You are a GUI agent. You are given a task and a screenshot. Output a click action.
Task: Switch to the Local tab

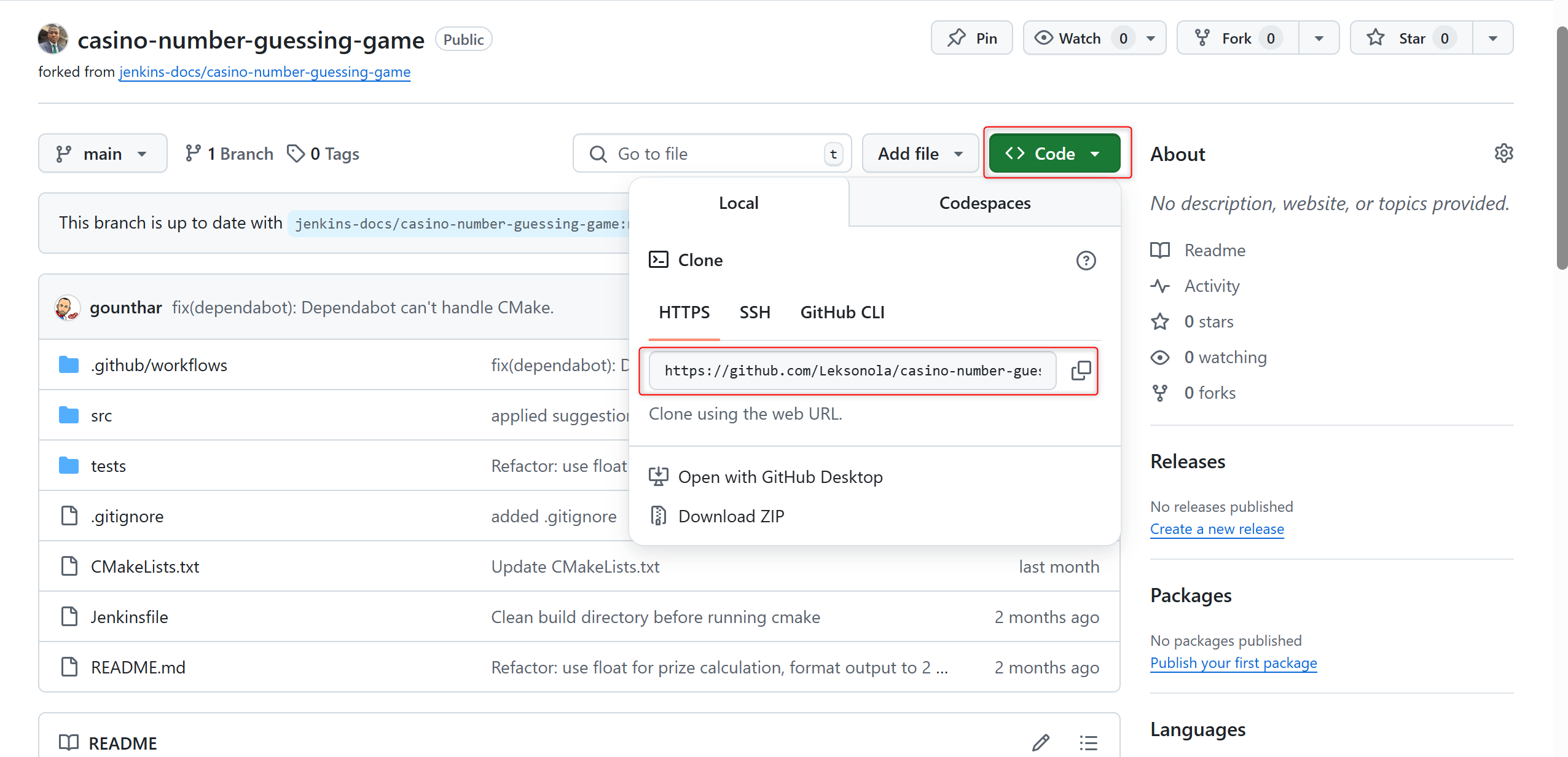coord(739,203)
